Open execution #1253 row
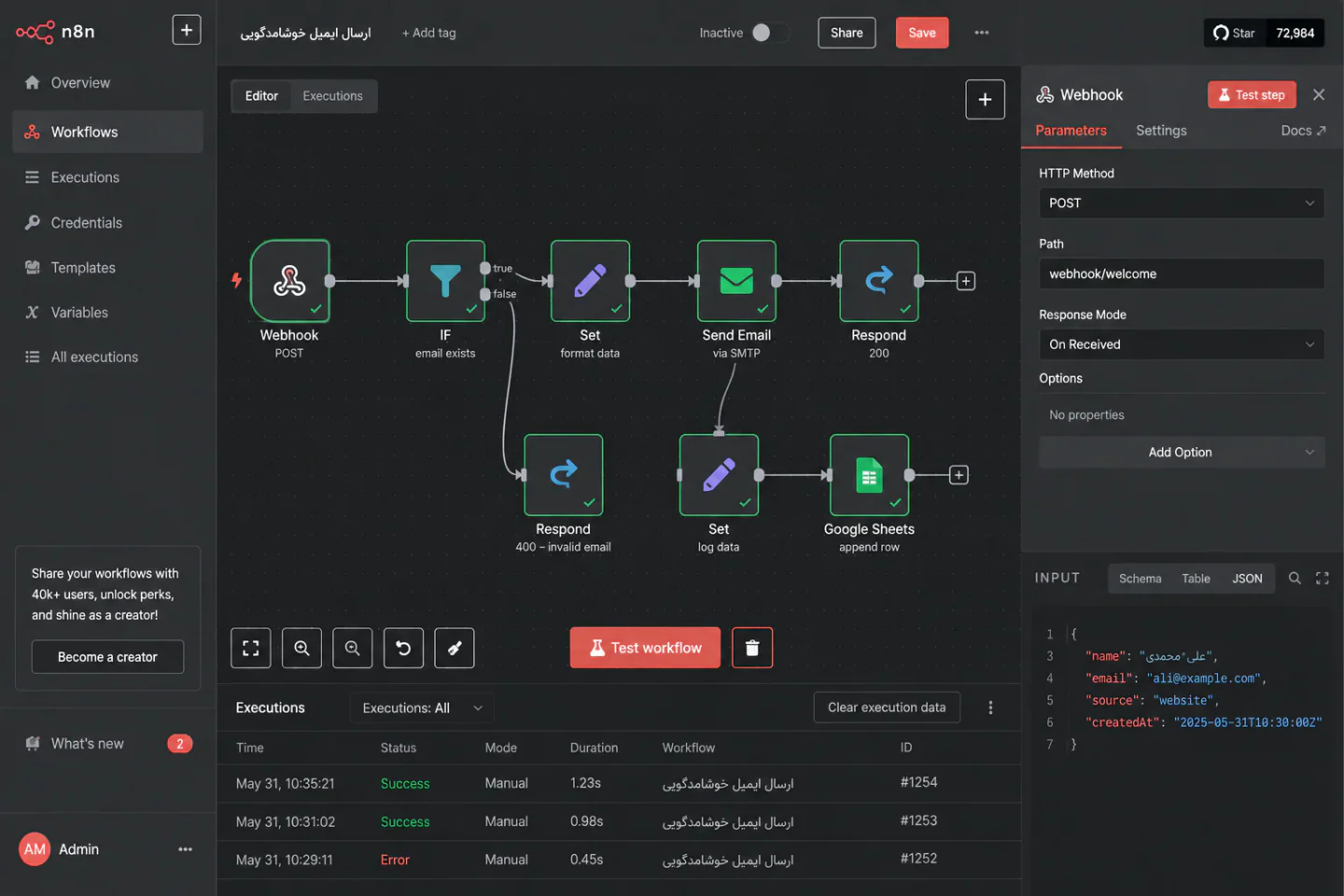This screenshot has width=1344, height=896. pos(619,822)
